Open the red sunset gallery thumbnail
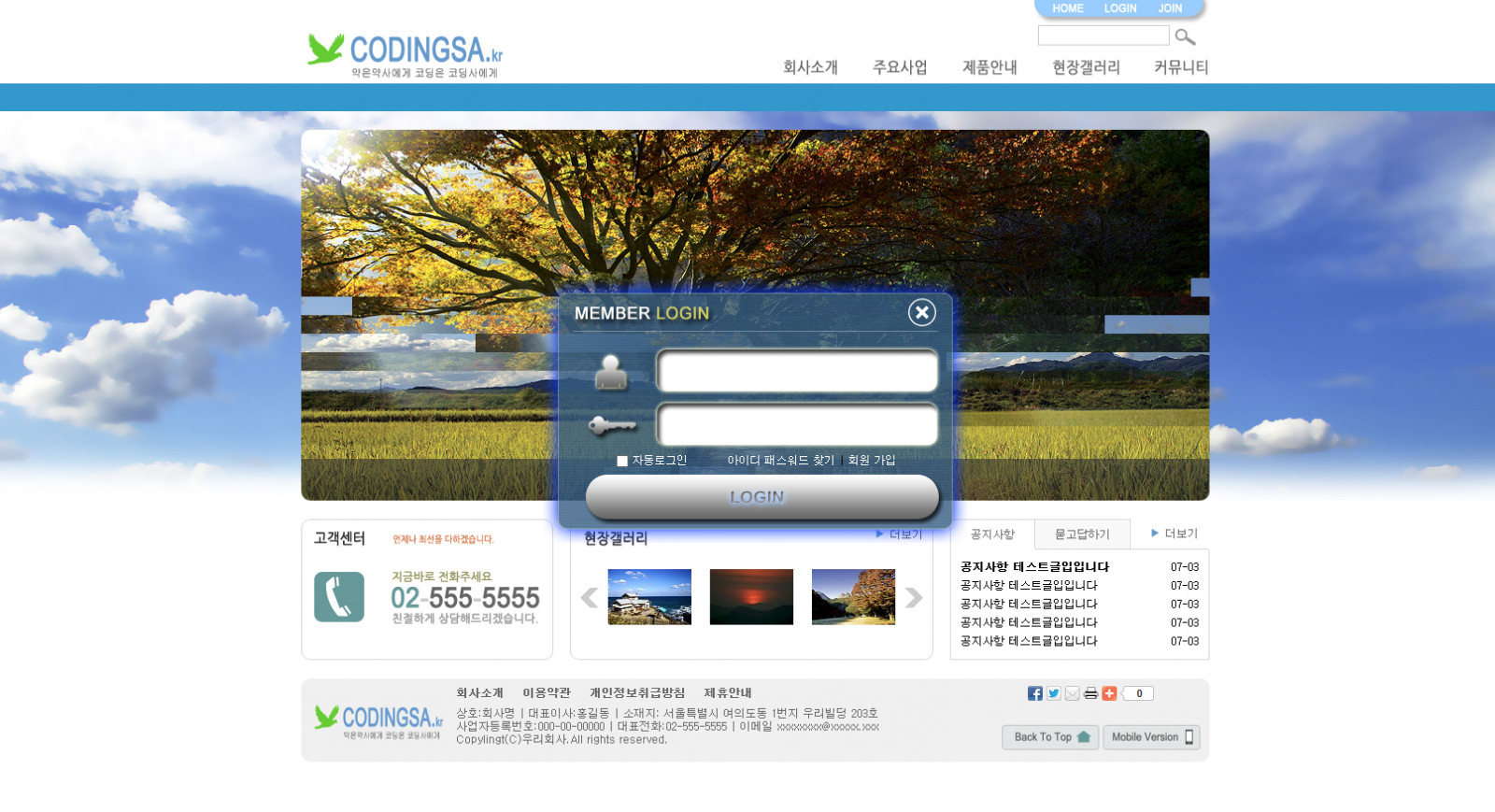Viewport: 1495px width, 812px height. (751, 597)
